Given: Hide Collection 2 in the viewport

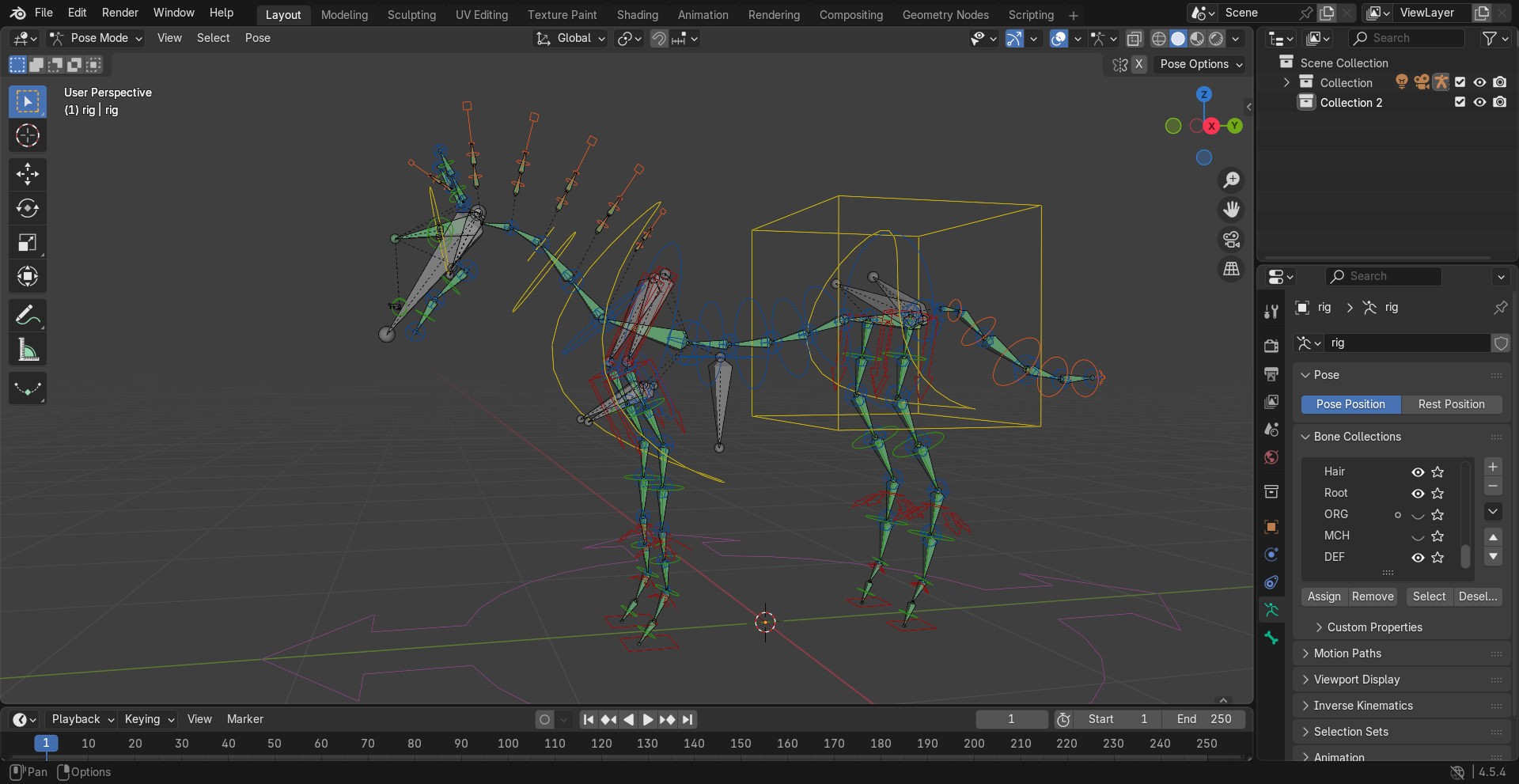Looking at the screenshot, I should [x=1479, y=102].
